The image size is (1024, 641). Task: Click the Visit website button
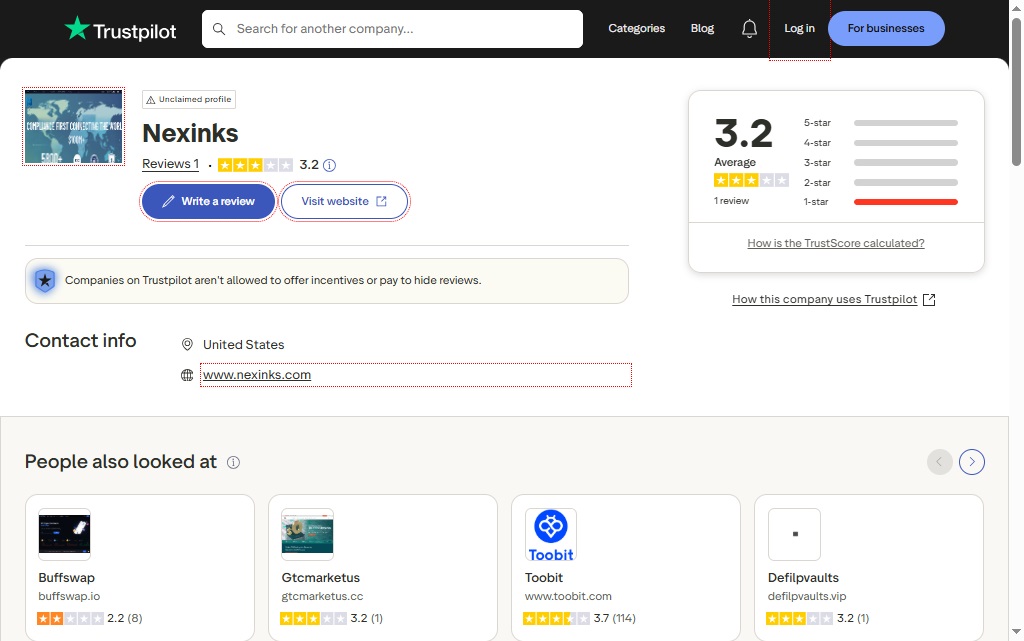pos(344,201)
